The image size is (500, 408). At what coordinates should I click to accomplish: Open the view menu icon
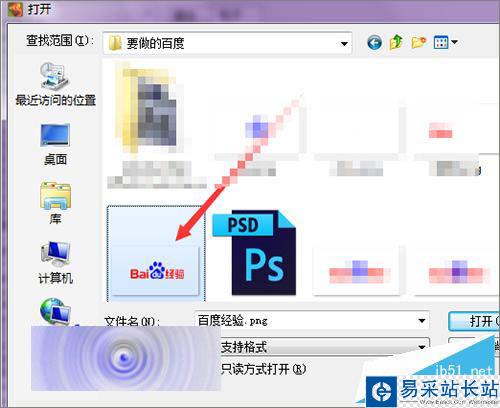441,43
